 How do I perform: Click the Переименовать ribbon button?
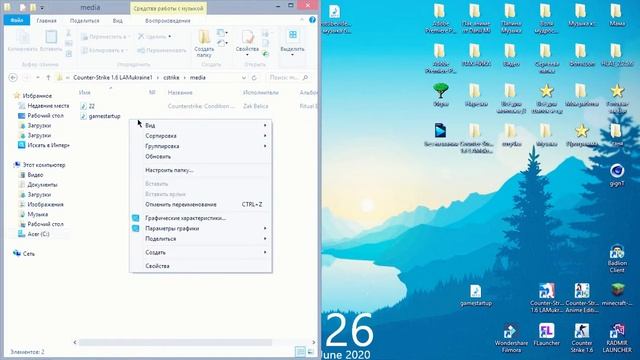pos(162,50)
